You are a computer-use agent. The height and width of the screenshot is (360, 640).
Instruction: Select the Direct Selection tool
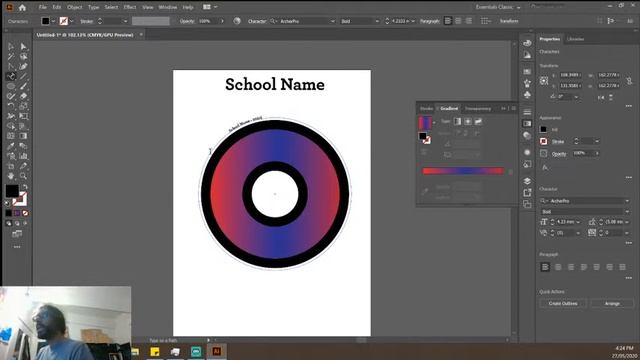[23, 47]
